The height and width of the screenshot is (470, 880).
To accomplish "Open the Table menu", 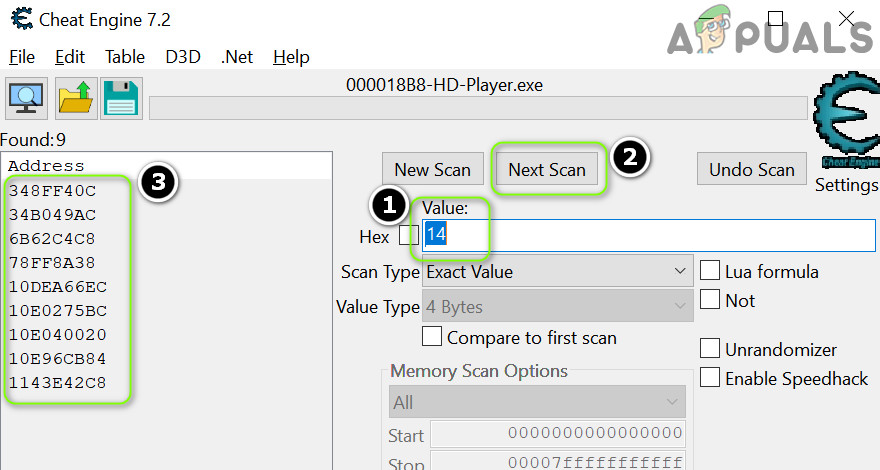I will (x=125, y=57).
